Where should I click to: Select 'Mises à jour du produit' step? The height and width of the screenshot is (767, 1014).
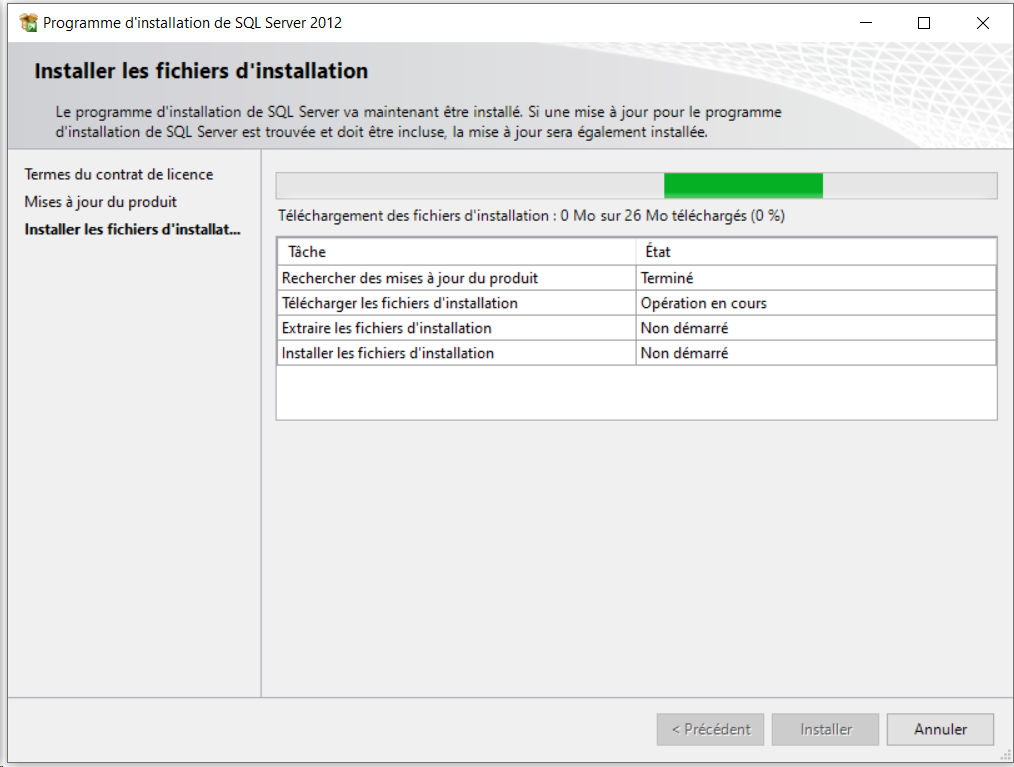click(100, 202)
